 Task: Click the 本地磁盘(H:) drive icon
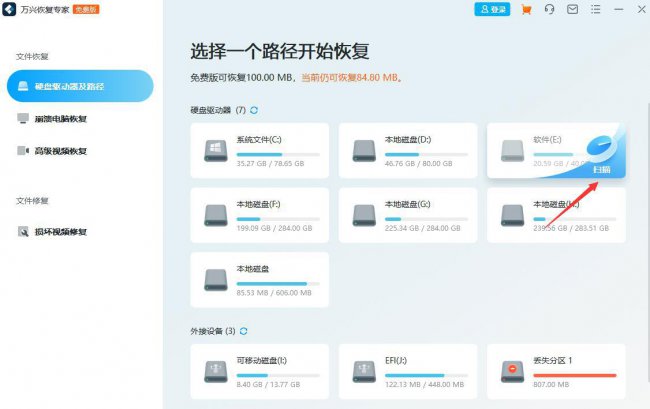(512, 215)
